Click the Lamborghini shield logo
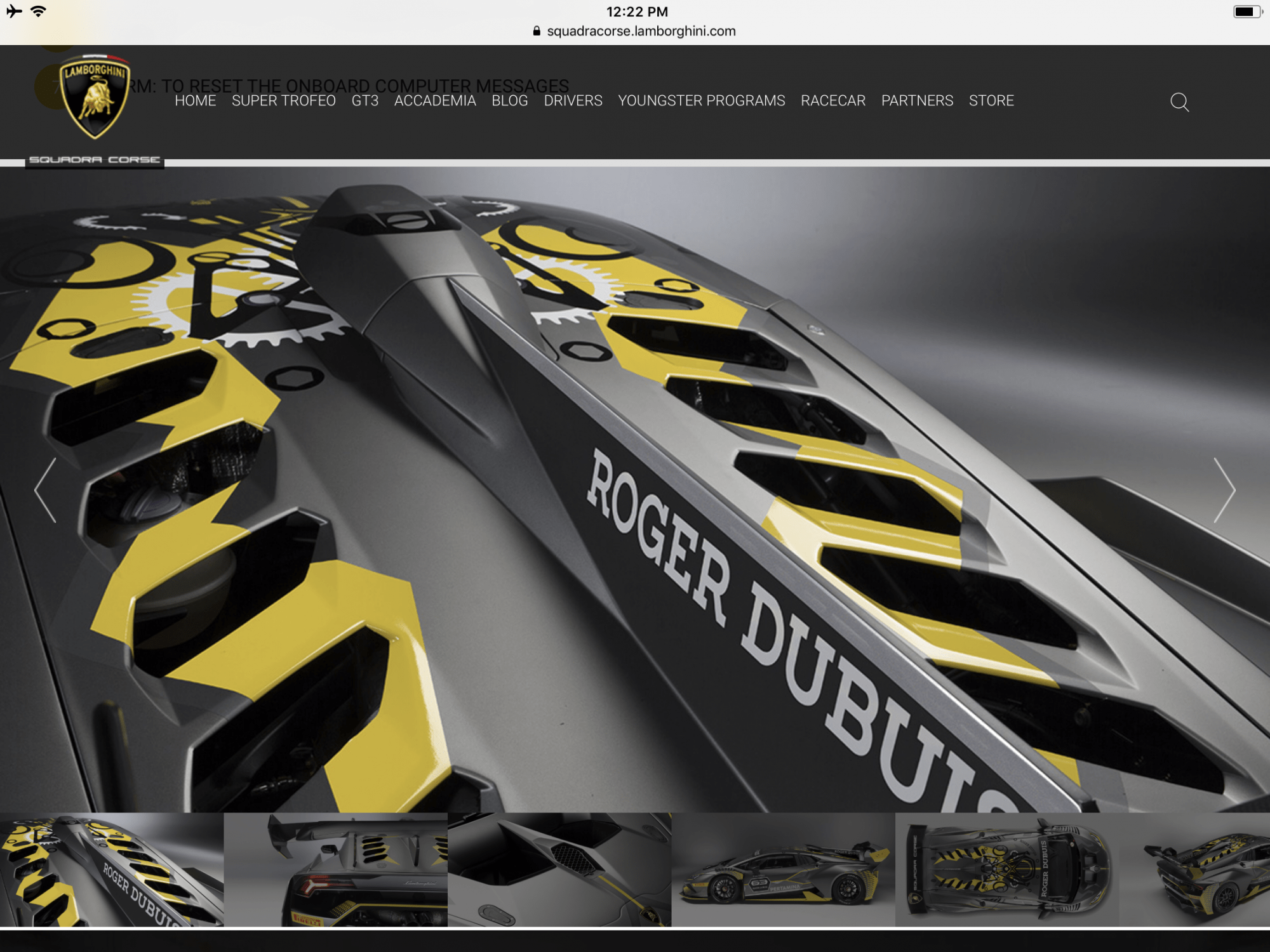The width and height of the screenshot is (1270, 952). pos(95,97)
